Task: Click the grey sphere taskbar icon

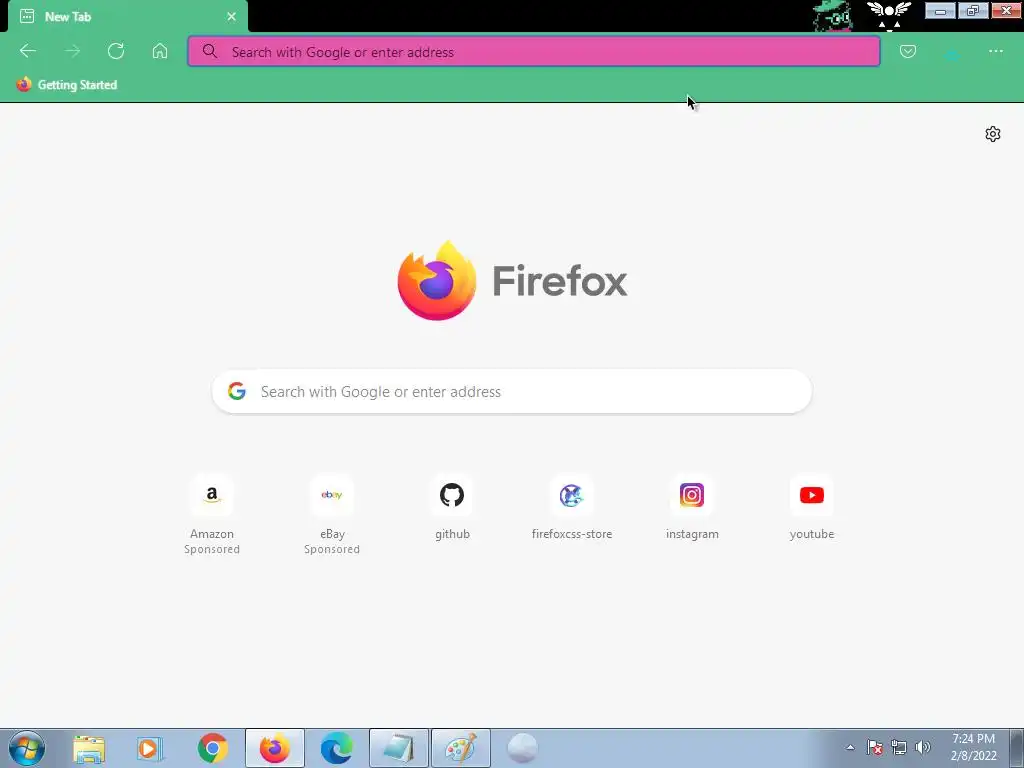Action: coord(522,748)
